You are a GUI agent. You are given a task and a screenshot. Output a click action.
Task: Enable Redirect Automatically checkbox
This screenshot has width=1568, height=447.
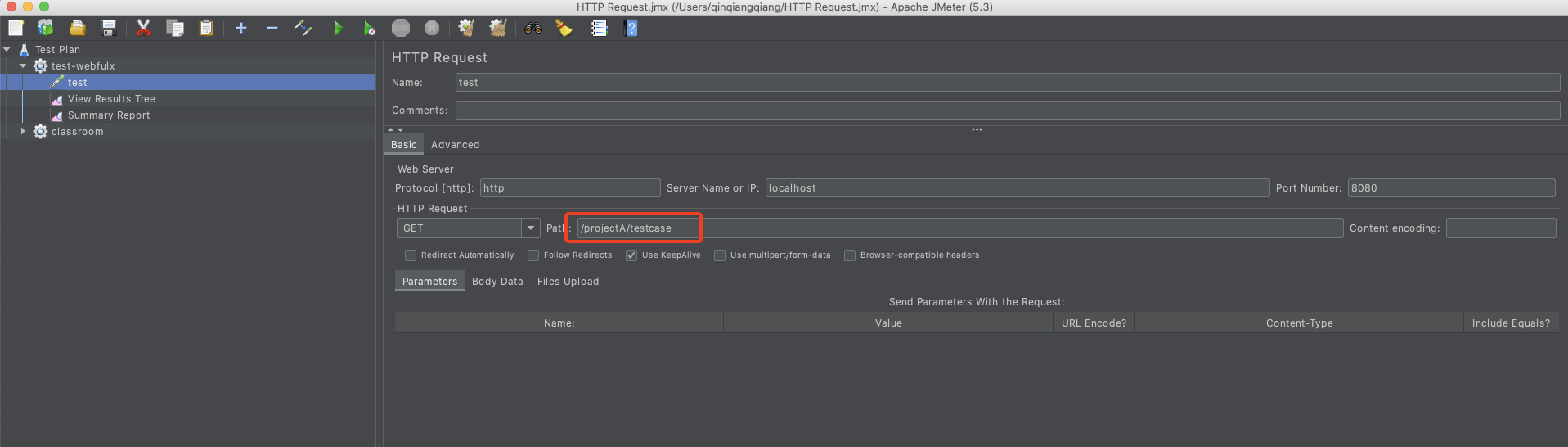[411, 255]
